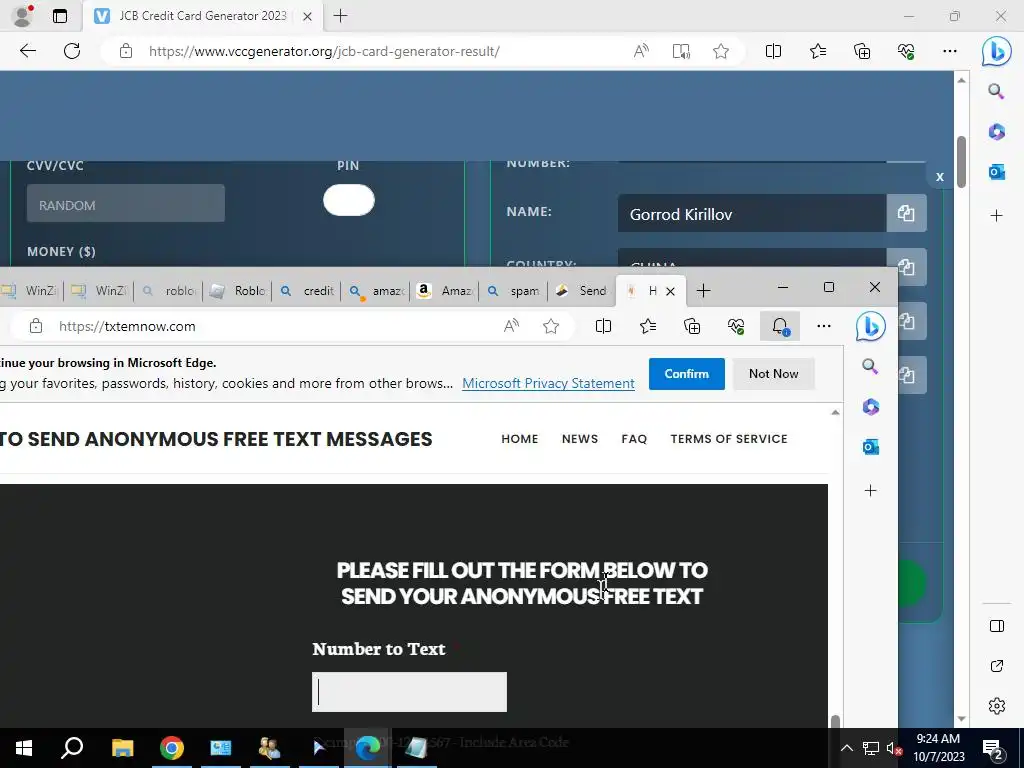Viewport: 1024px width, 768px height.
Task: Switch to the credit search tab
Action: click(307, 291)
